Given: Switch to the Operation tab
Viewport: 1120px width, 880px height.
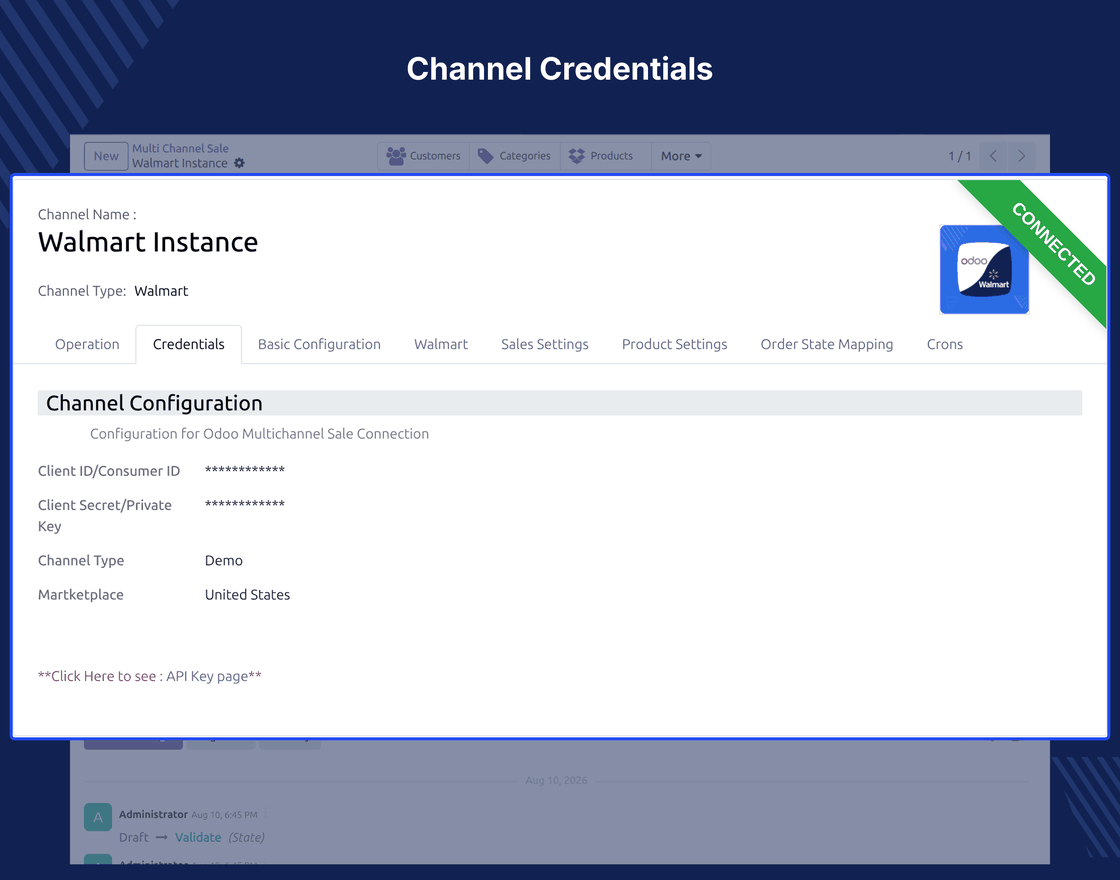Looking at the screenshot, I should click(87, 344).
